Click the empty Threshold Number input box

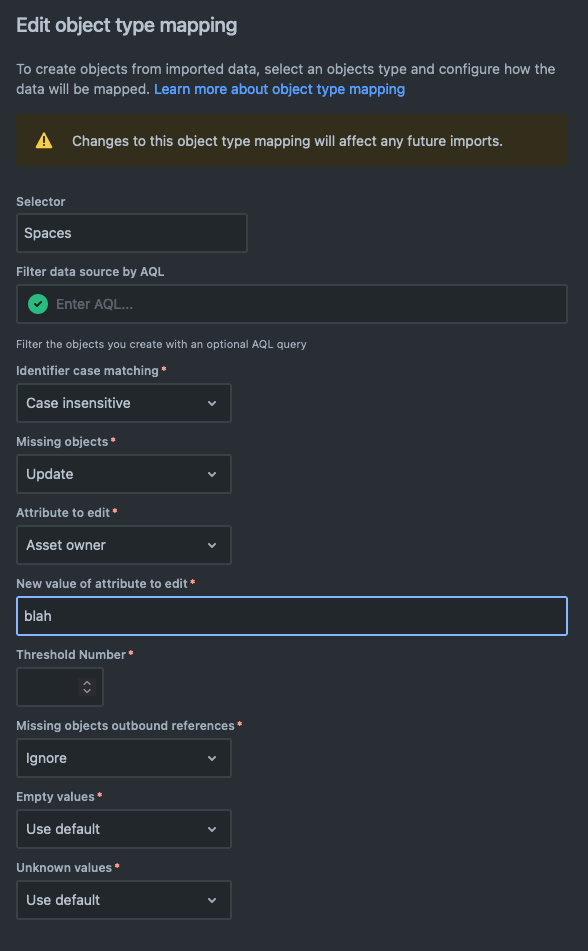[45, 686]
